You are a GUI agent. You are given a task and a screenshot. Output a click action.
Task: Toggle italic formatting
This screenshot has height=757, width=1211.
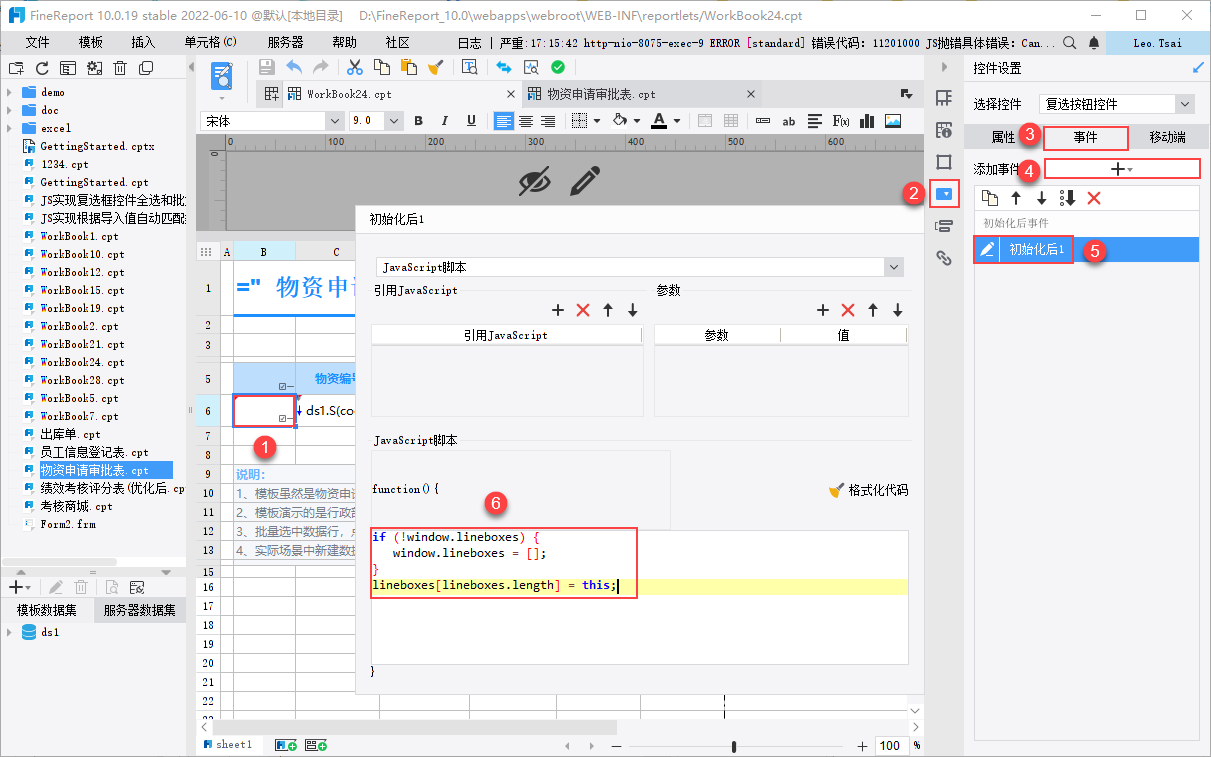point(444,121)
